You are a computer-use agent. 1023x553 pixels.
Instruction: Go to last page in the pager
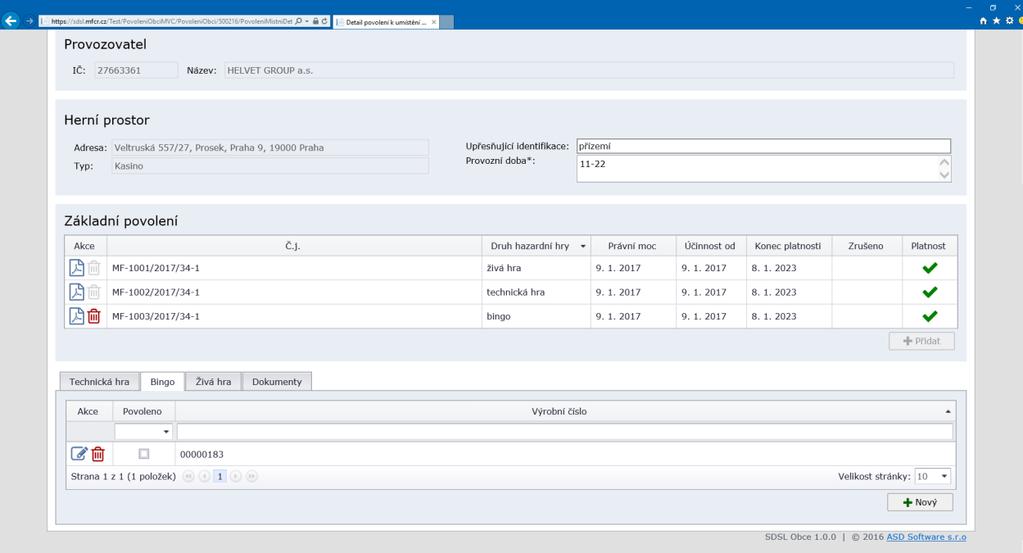pos(251,477)
